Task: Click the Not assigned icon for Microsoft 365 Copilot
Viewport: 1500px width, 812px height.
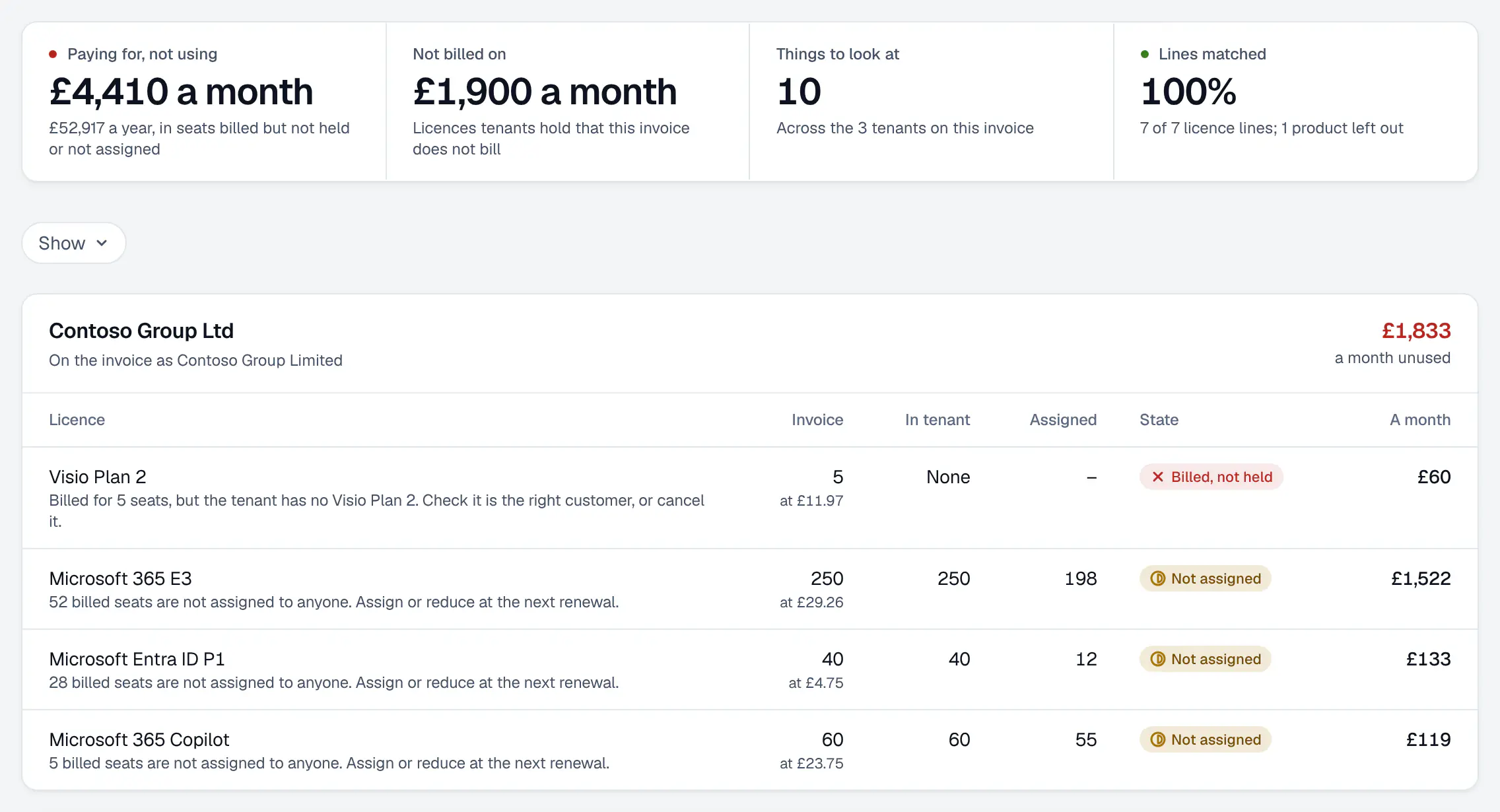Action: tap(1157, 739)
